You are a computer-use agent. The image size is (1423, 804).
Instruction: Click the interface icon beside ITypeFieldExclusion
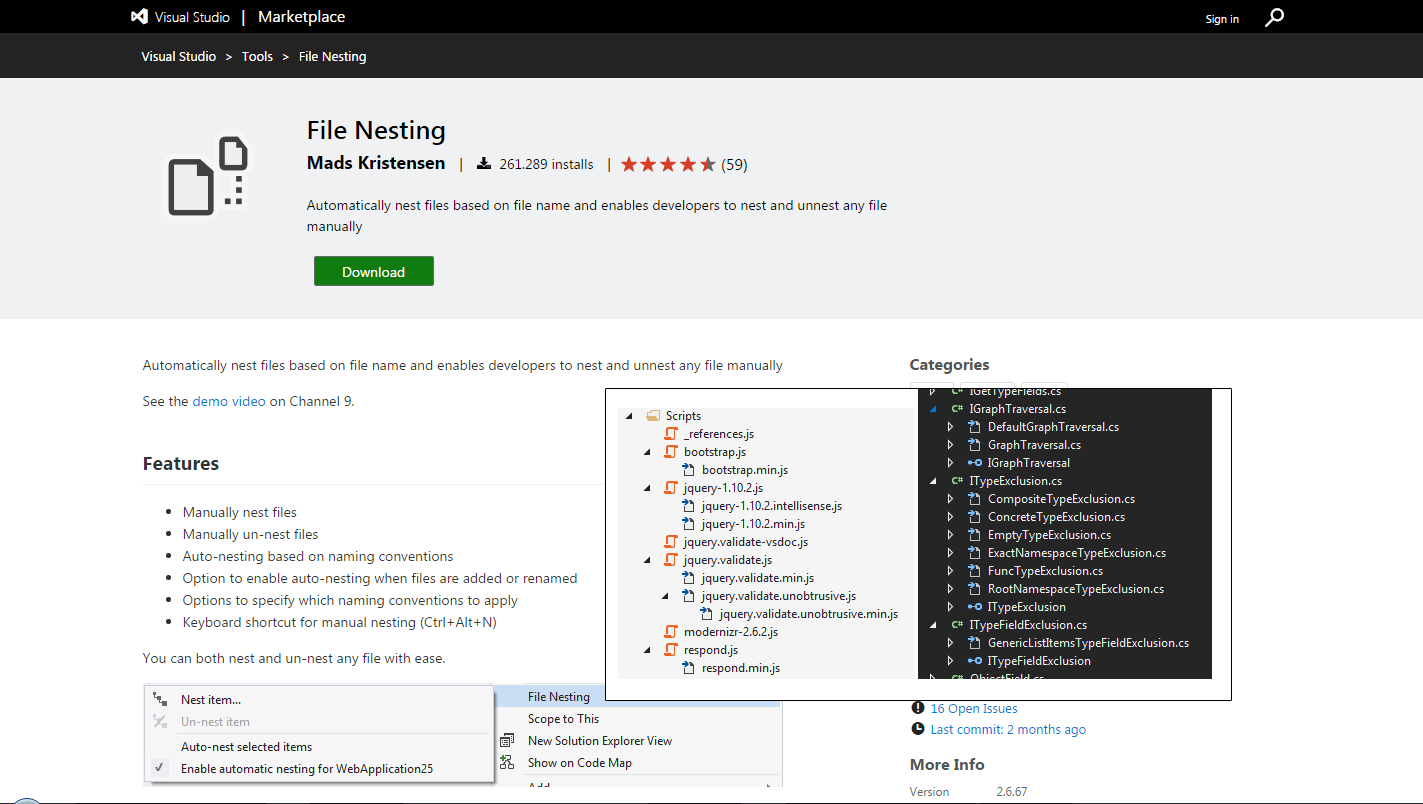click(975, 661)
